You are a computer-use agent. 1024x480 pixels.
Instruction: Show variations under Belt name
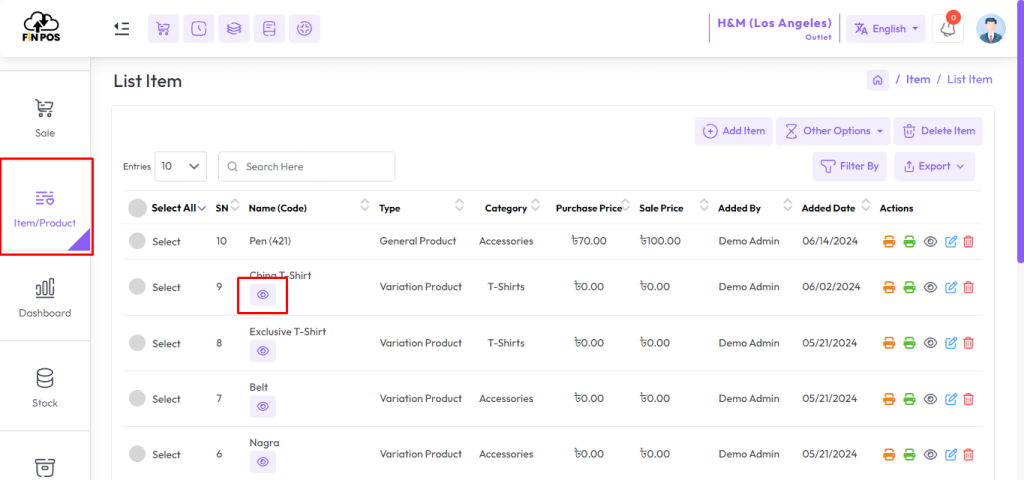(263, 406)
